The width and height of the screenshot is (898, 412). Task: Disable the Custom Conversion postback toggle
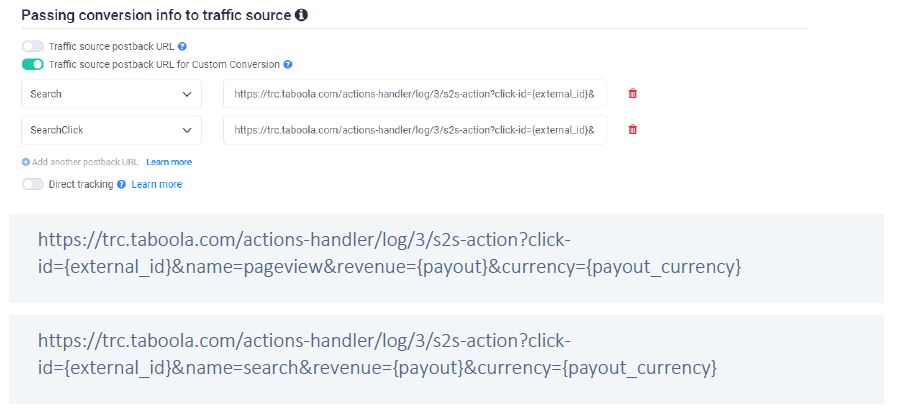(33, 65)
